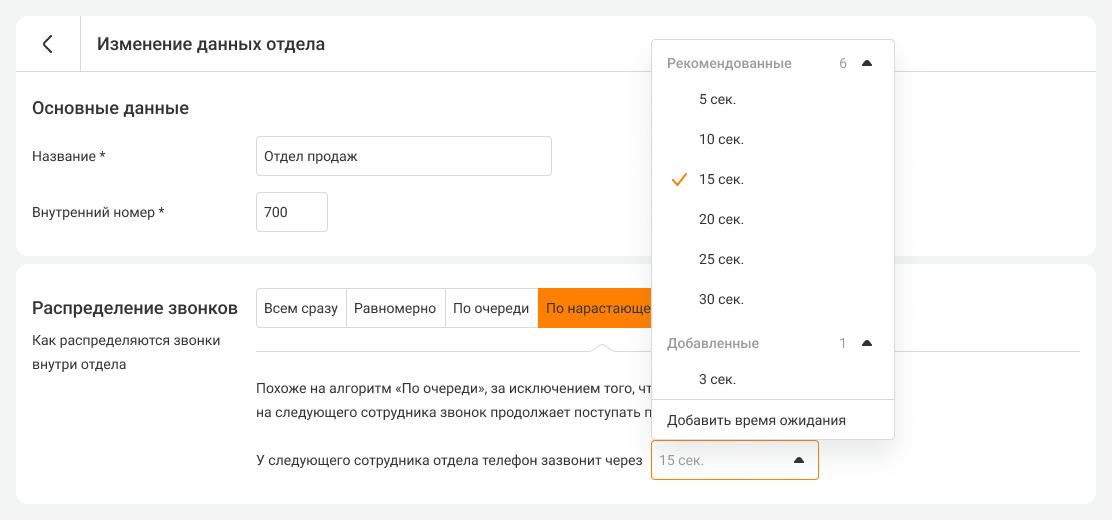Click the Внутренний номер field

coord(291,212)
